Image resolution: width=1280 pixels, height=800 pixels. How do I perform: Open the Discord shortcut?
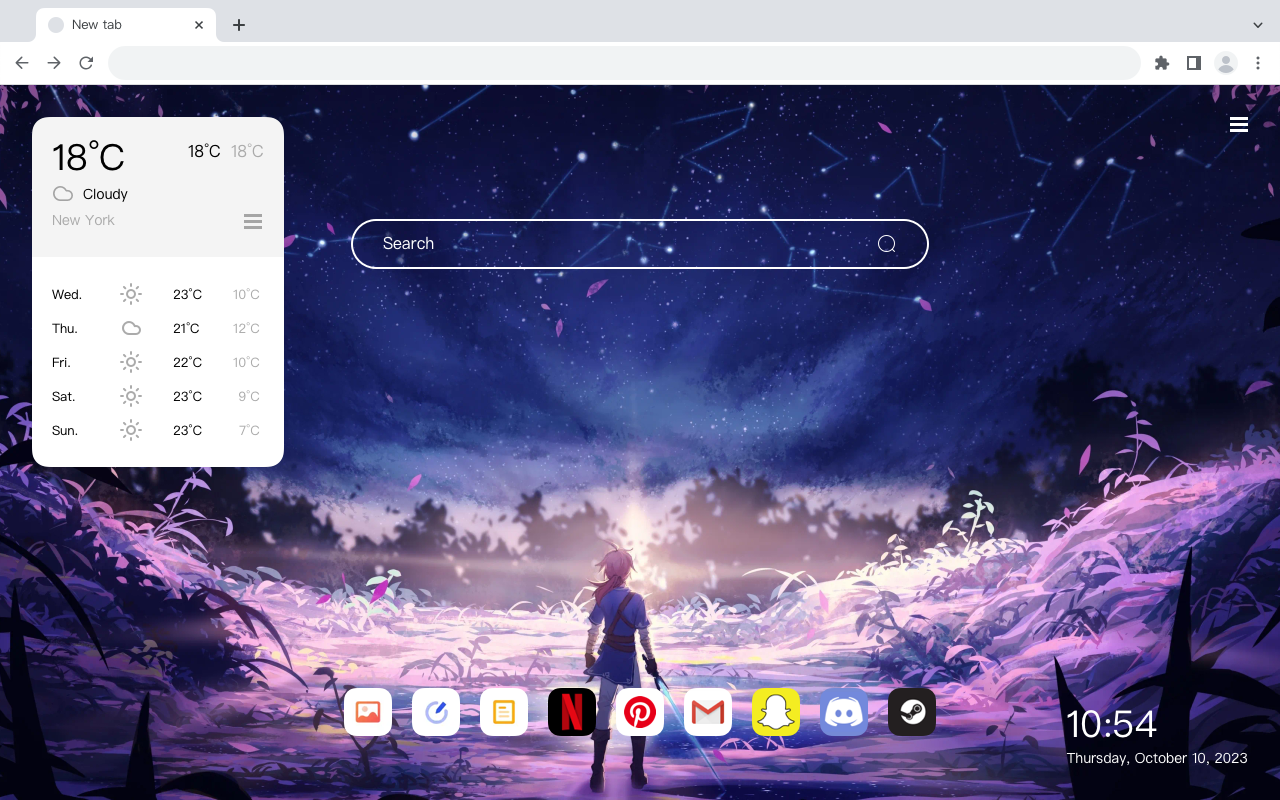pos(844,712)
